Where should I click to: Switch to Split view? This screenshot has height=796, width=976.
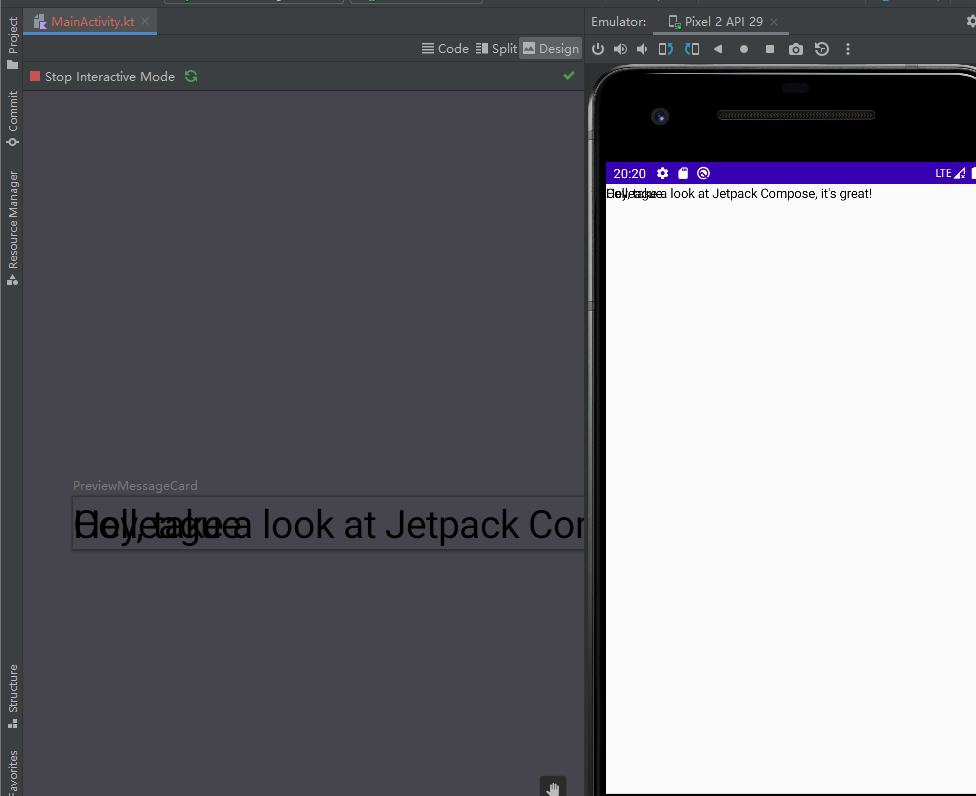tap(496, 48)
